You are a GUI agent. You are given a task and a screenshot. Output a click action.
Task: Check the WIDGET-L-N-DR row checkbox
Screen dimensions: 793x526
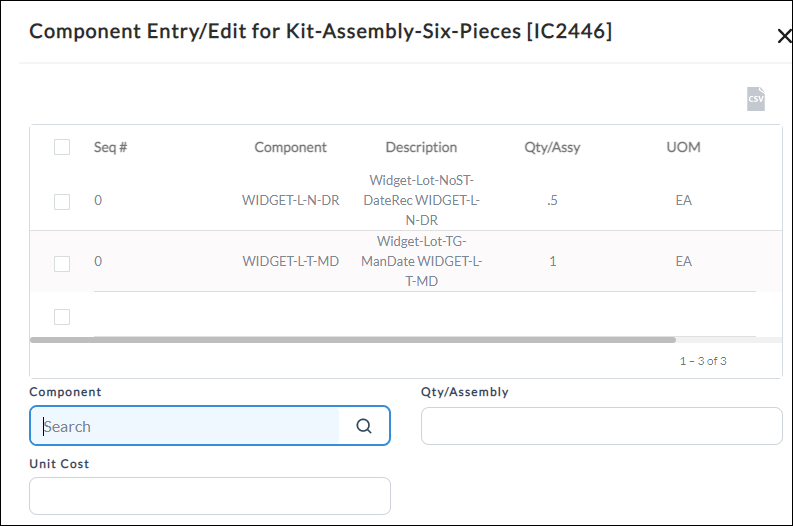(x=62, y=201)
